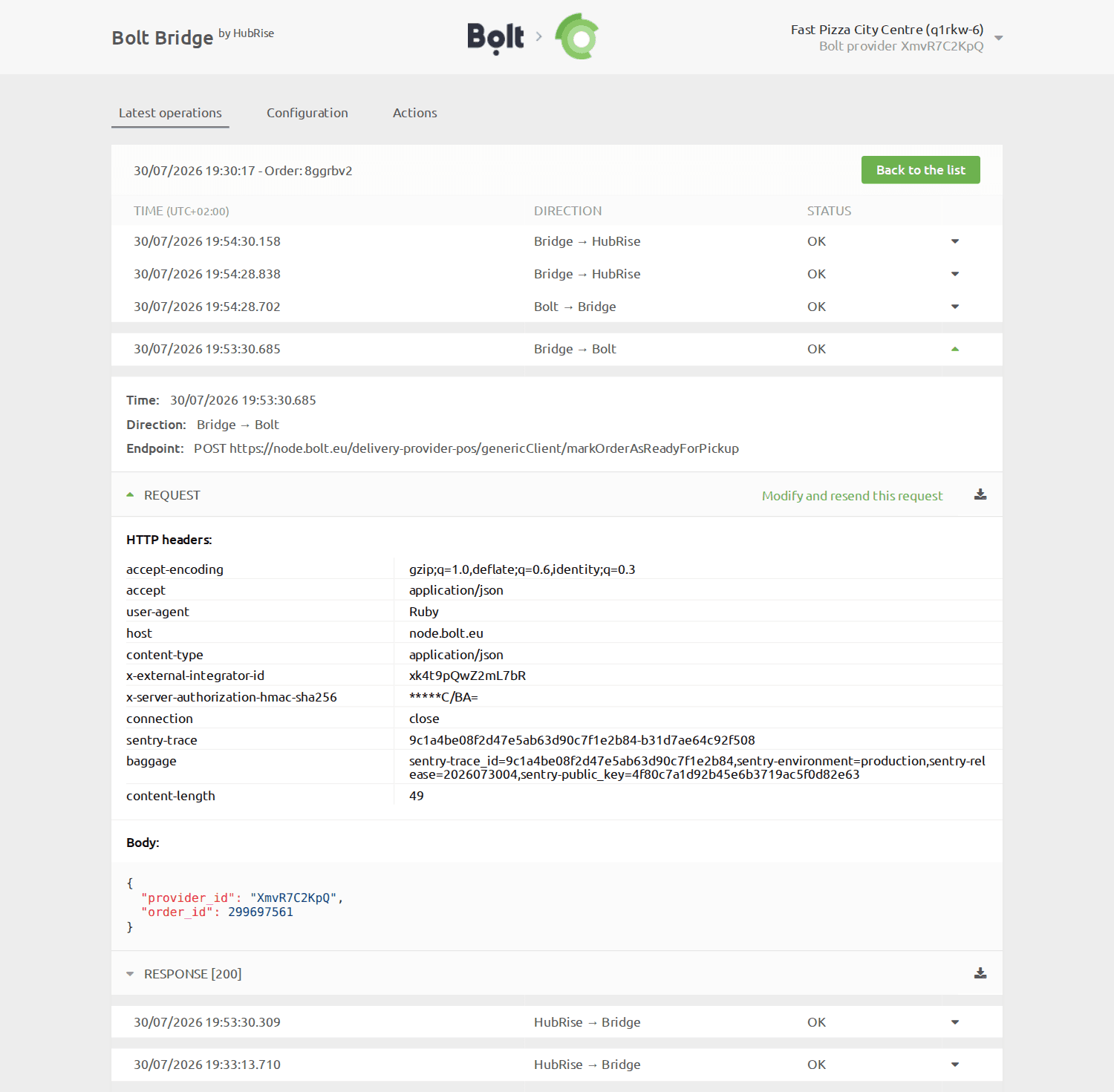Screen dimensions: 1114x1092
Task: Click the host value node.bolt.eu
Action: tap(446, 633)
